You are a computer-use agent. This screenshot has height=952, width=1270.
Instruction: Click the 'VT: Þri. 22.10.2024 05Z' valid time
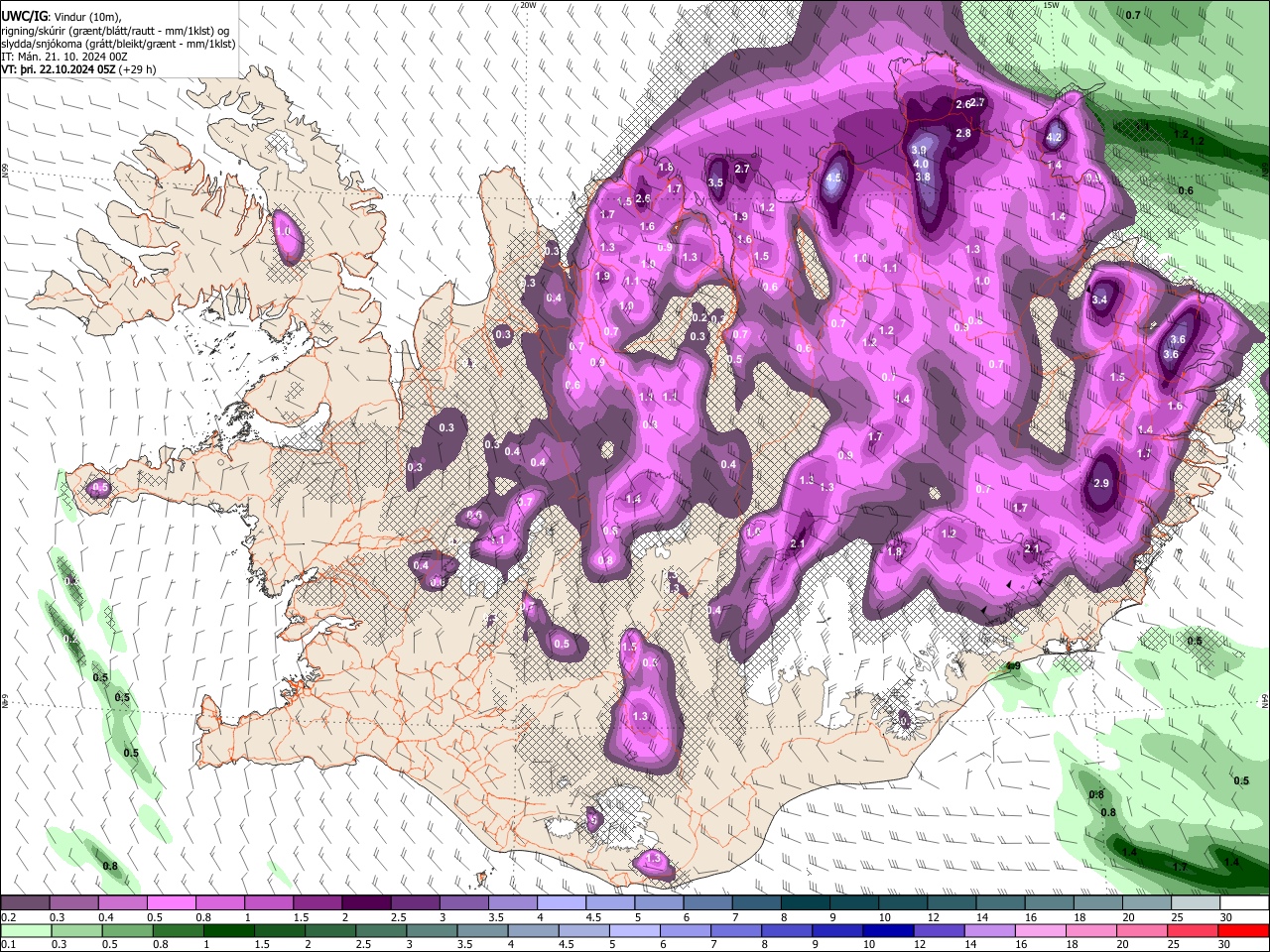58,69
